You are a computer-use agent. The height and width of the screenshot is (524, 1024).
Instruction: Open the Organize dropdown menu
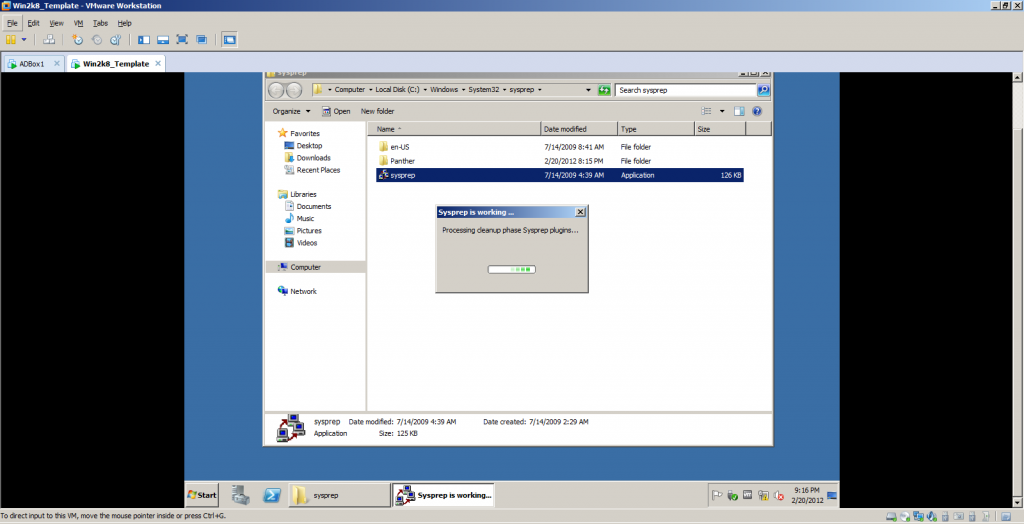[x=291, y=111]
